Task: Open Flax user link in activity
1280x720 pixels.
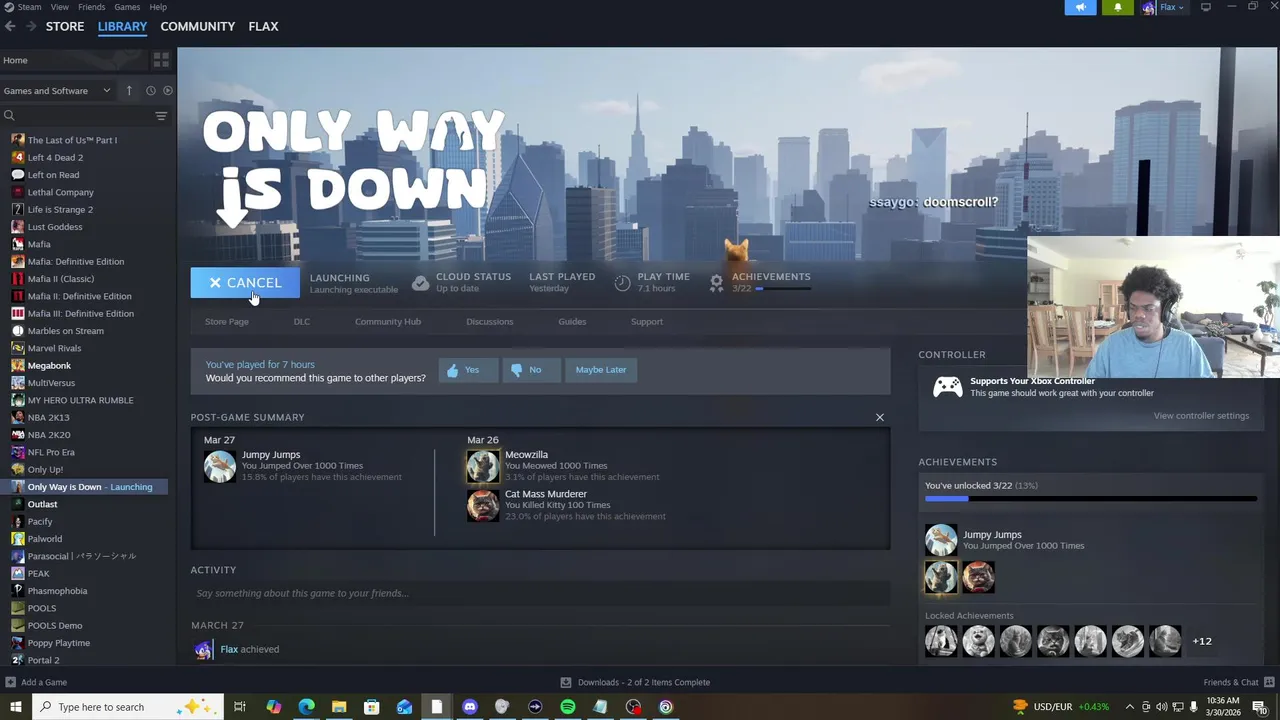Action: [x=229, y=650]
